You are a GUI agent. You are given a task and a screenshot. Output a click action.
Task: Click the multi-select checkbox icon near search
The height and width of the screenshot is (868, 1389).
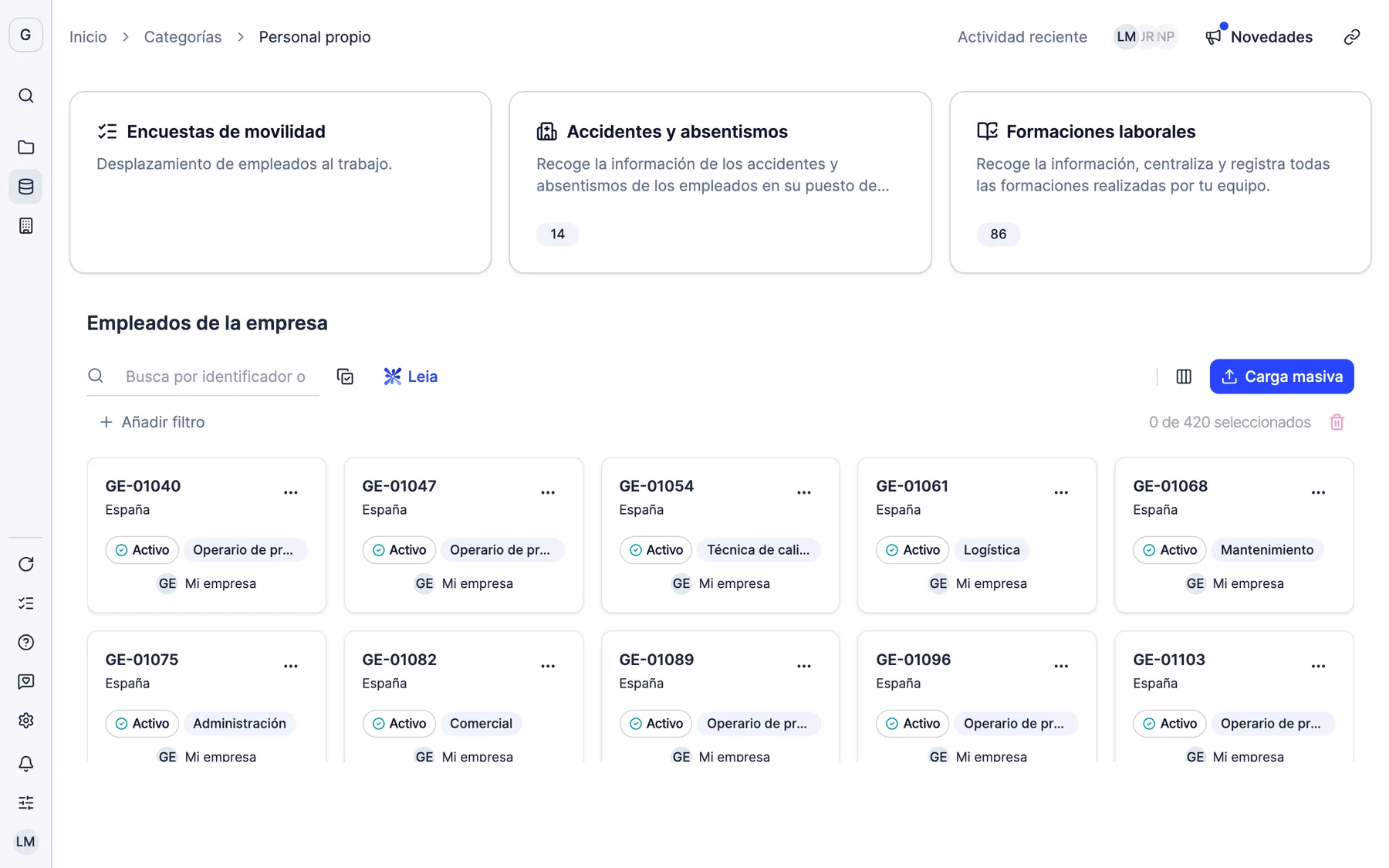click(x=345, y=377)
